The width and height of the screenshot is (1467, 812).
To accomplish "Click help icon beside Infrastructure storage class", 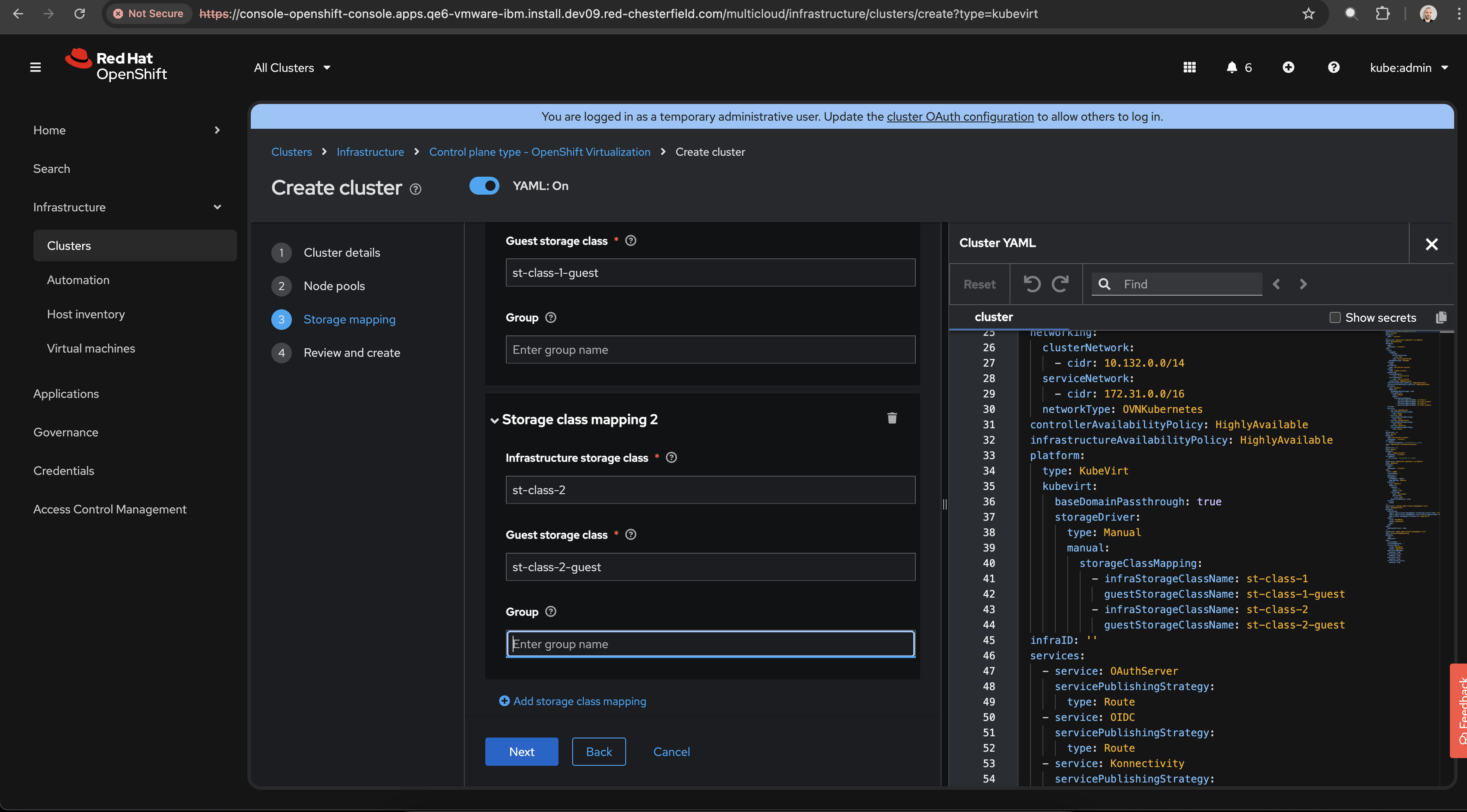I will pos(671,458).
